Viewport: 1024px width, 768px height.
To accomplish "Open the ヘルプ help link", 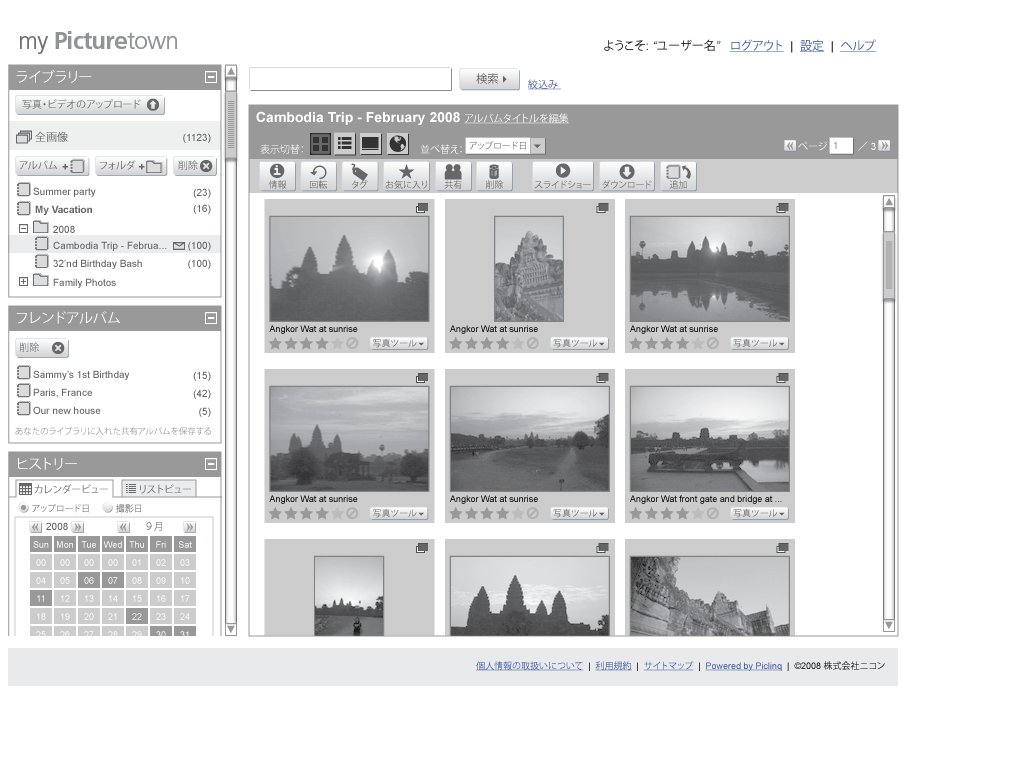I will click(857, 46).
